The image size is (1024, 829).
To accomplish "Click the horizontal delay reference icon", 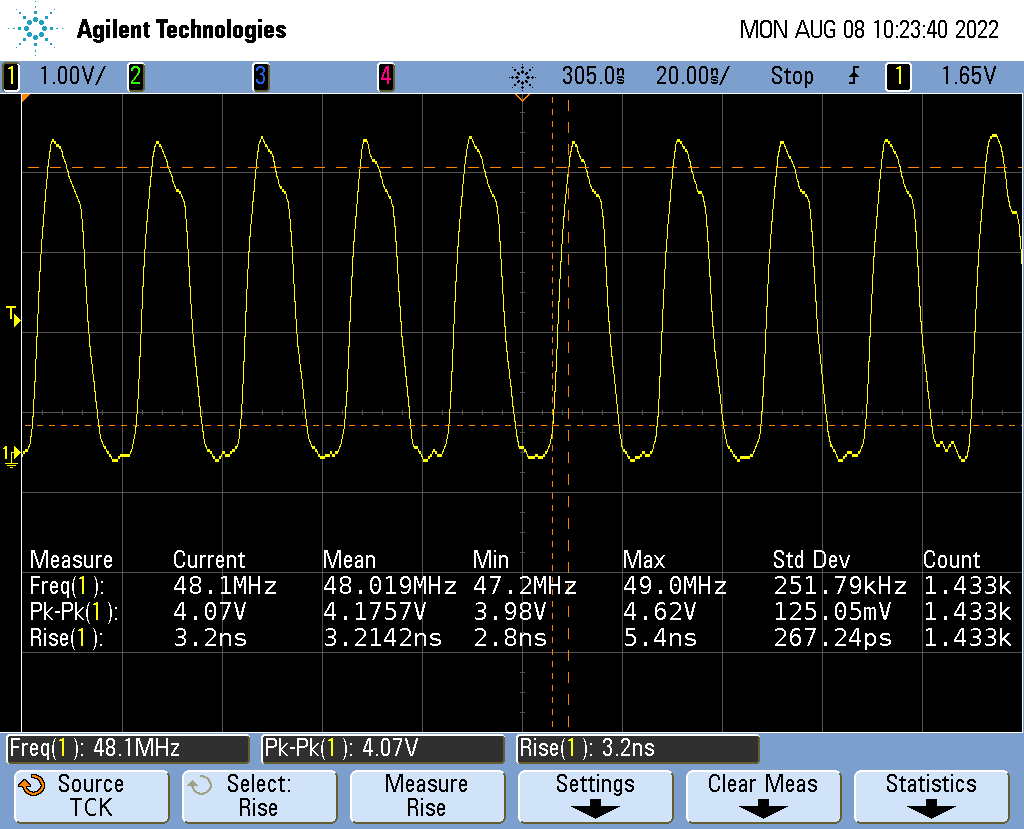I will [x=521, y=76].
